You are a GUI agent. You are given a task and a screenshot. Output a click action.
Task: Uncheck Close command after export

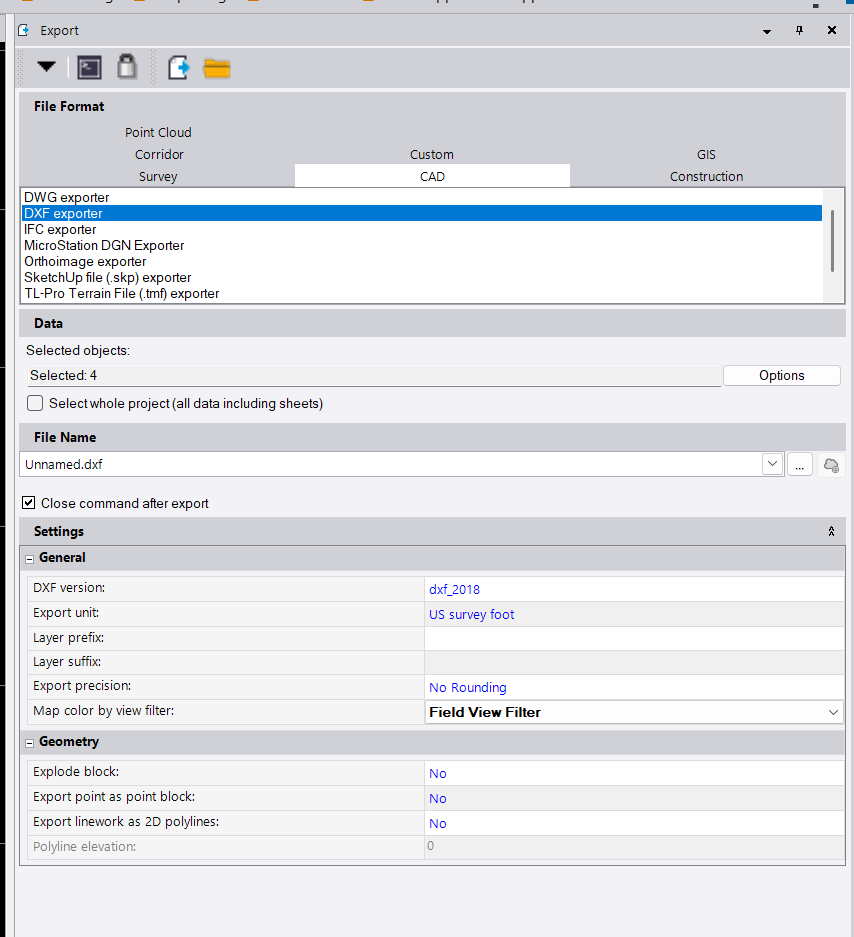point(29,503)
